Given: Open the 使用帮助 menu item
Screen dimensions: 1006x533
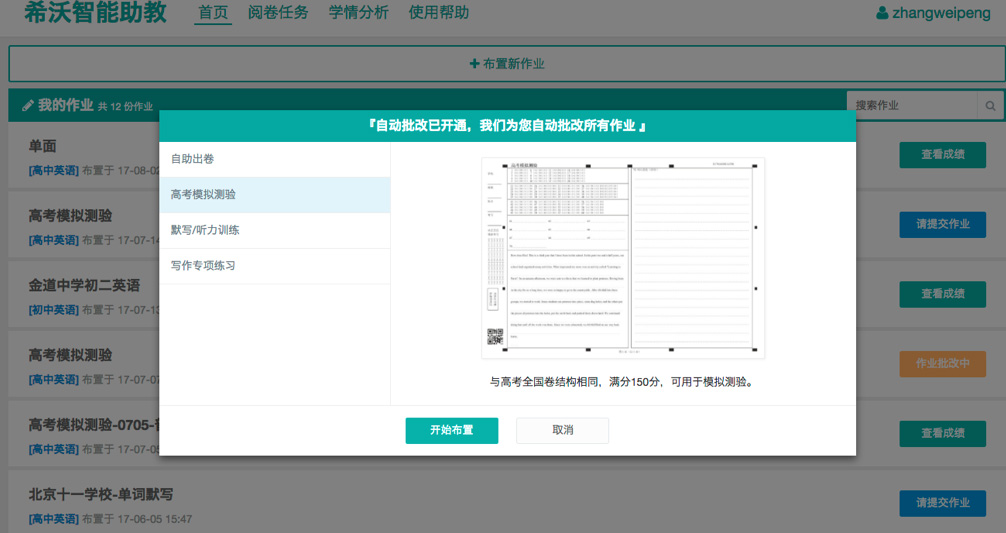Looking at the screenshot, I should [438, 13].
